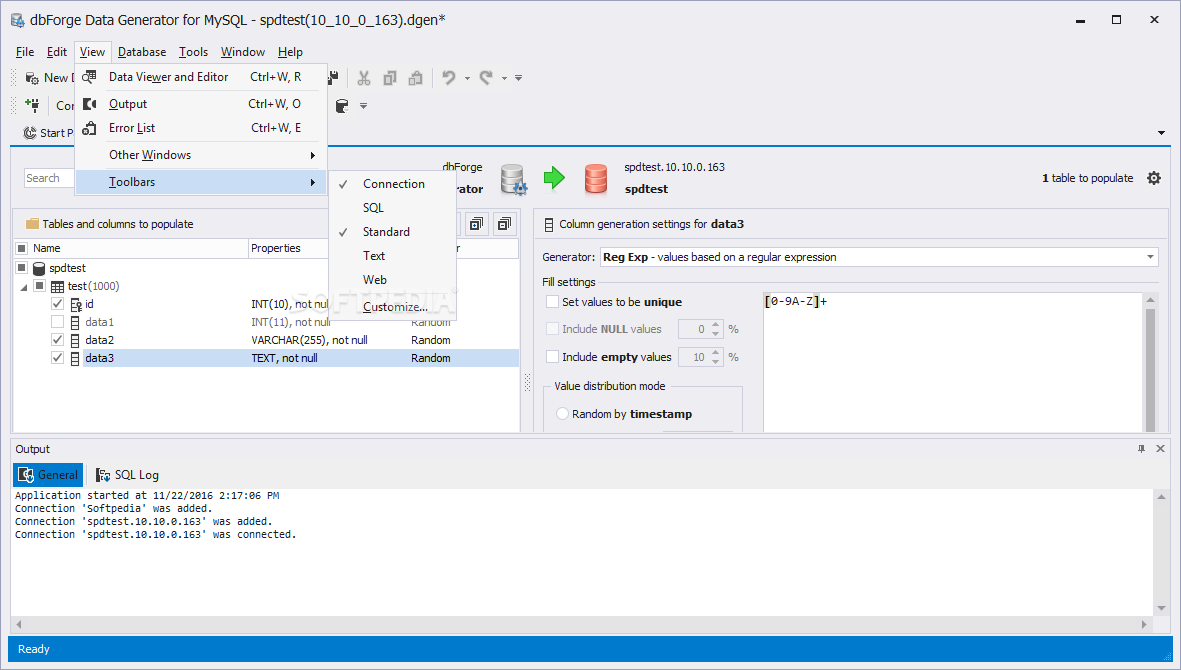The width and height of the screenshot is (1181, 670).
Task: Click the Start Population icon
Action: [30, 132]
